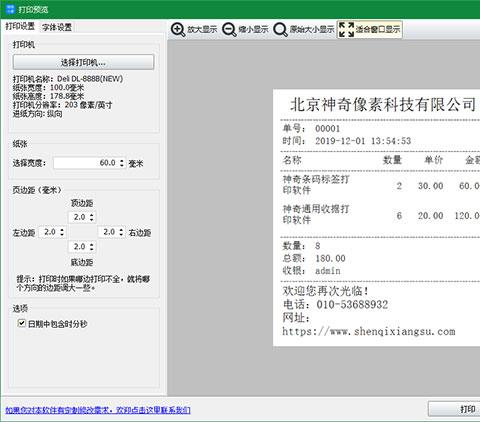480x422 pixels.
Task: Click the 纸张高度: 178.8毫米 text
Action: (48, 96)
